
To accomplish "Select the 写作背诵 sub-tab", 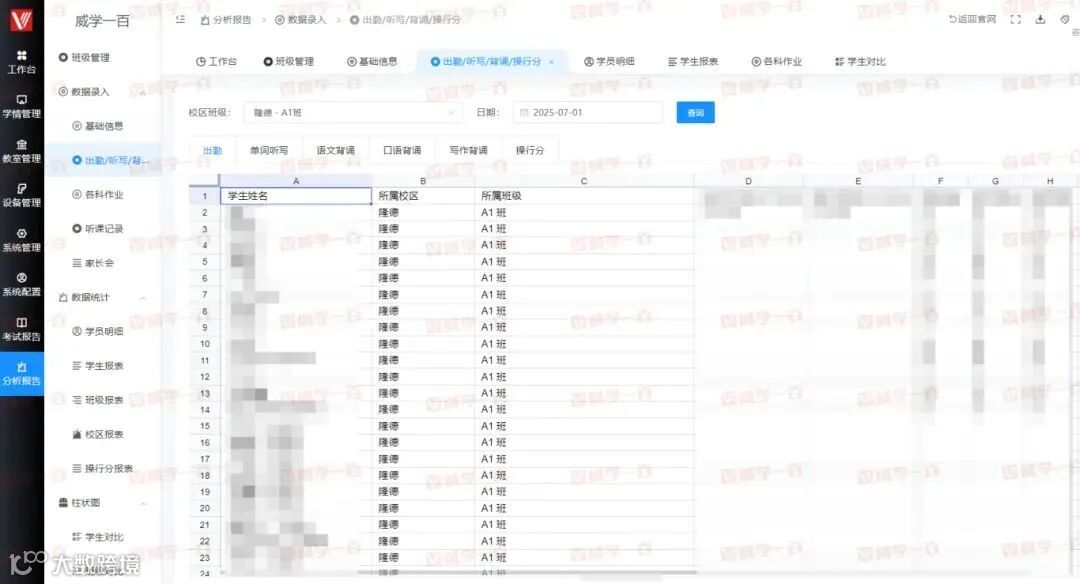I will pyautogui.click(x=468, y=150).
